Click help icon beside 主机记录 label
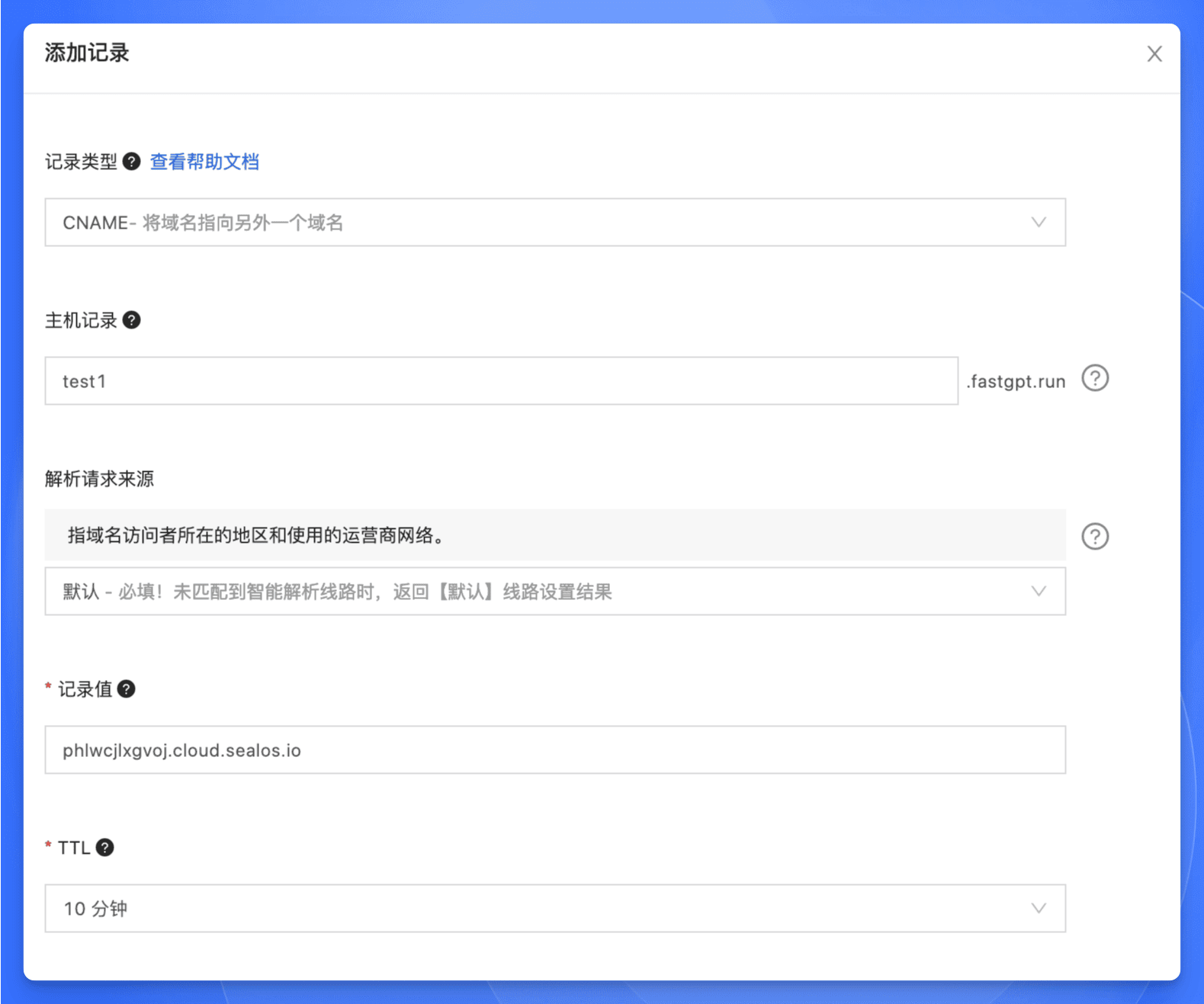Viewport: 1204px width, 1004px height. click(131, 320)
